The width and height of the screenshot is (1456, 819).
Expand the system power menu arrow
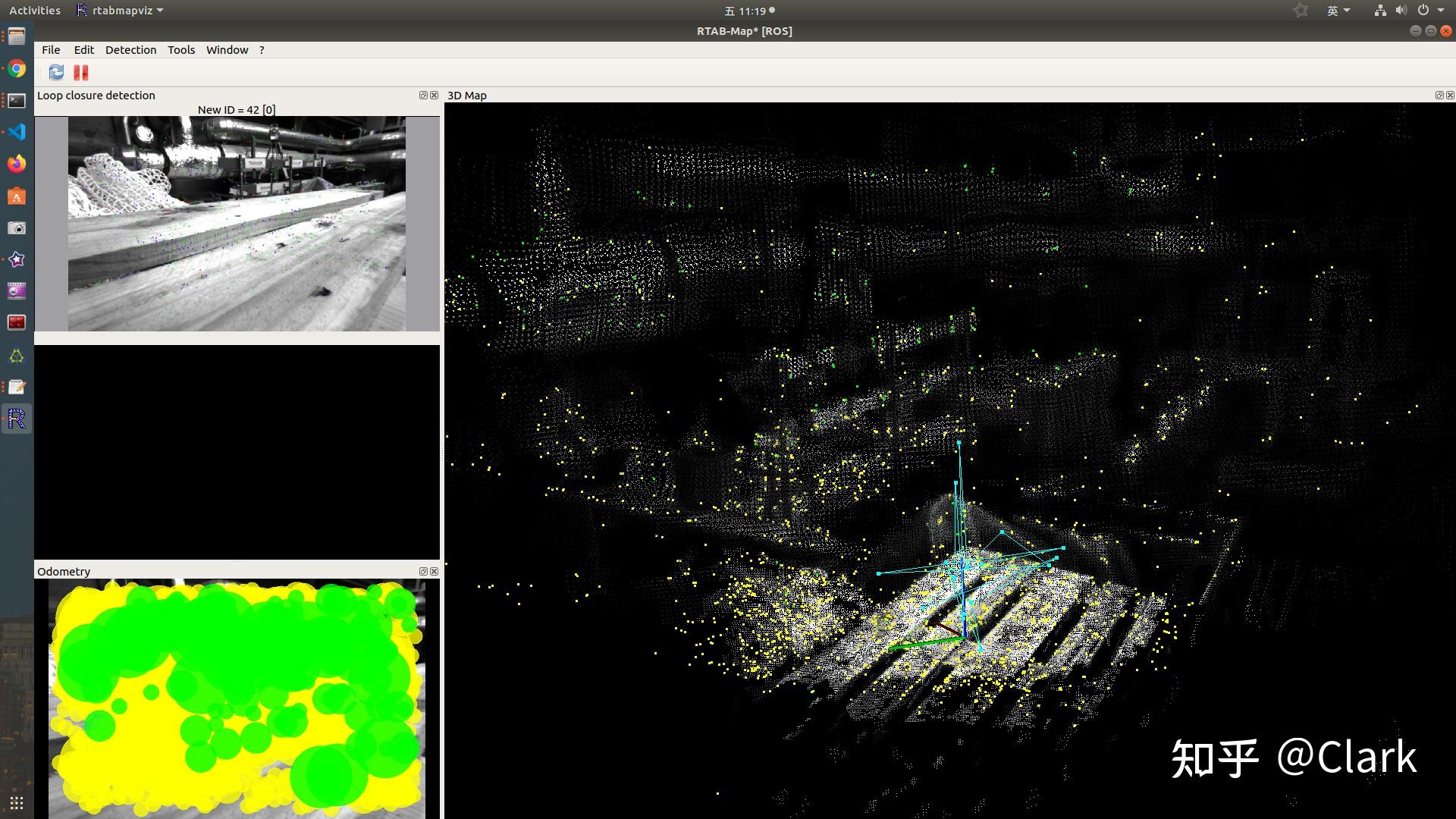pos(1441,11)
